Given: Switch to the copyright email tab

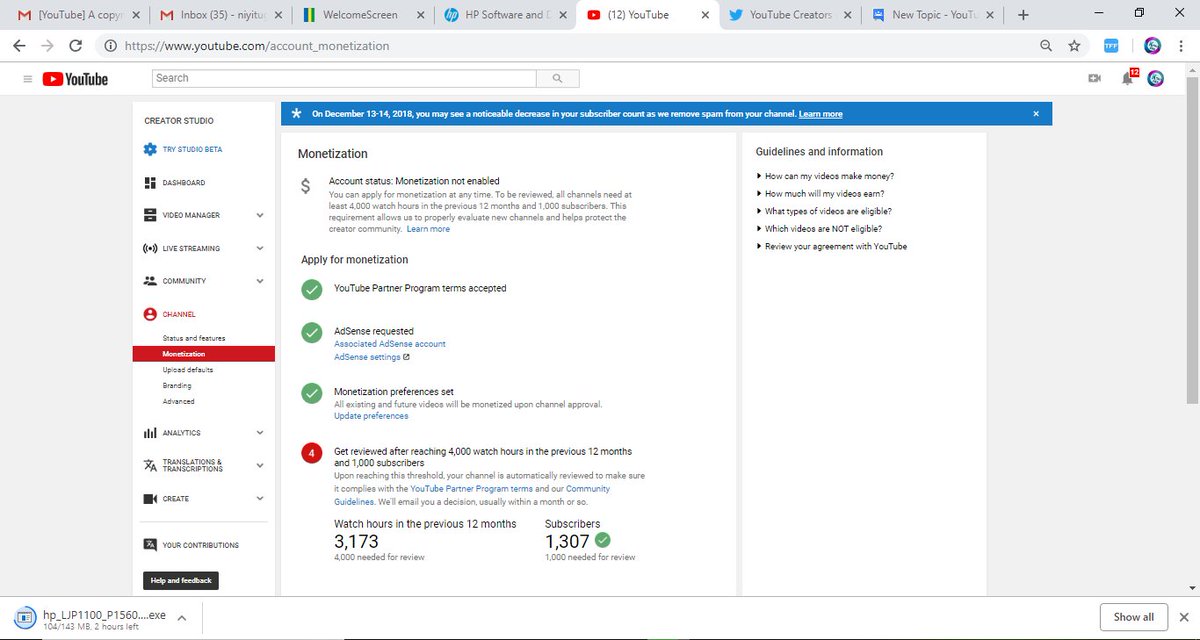Looking at the screenshot, I should (x=80, y=15).
